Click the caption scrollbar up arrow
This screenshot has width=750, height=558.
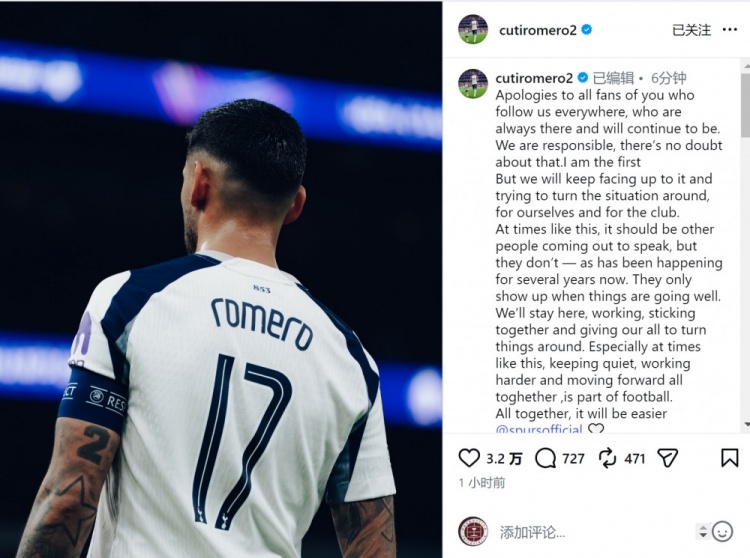coord(747,65)
